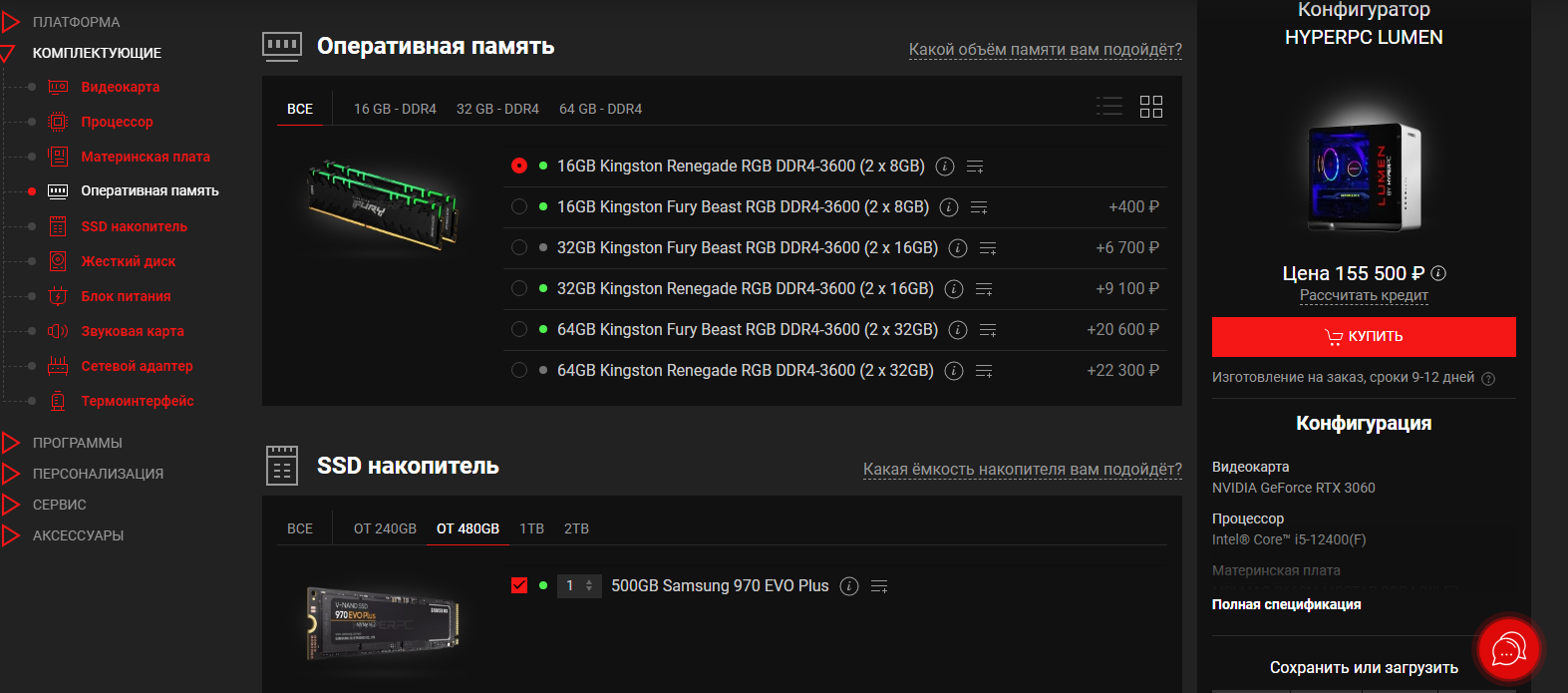
Task: Click the Сетевой адаптер sidebar icon
Action: click(58, 366)
